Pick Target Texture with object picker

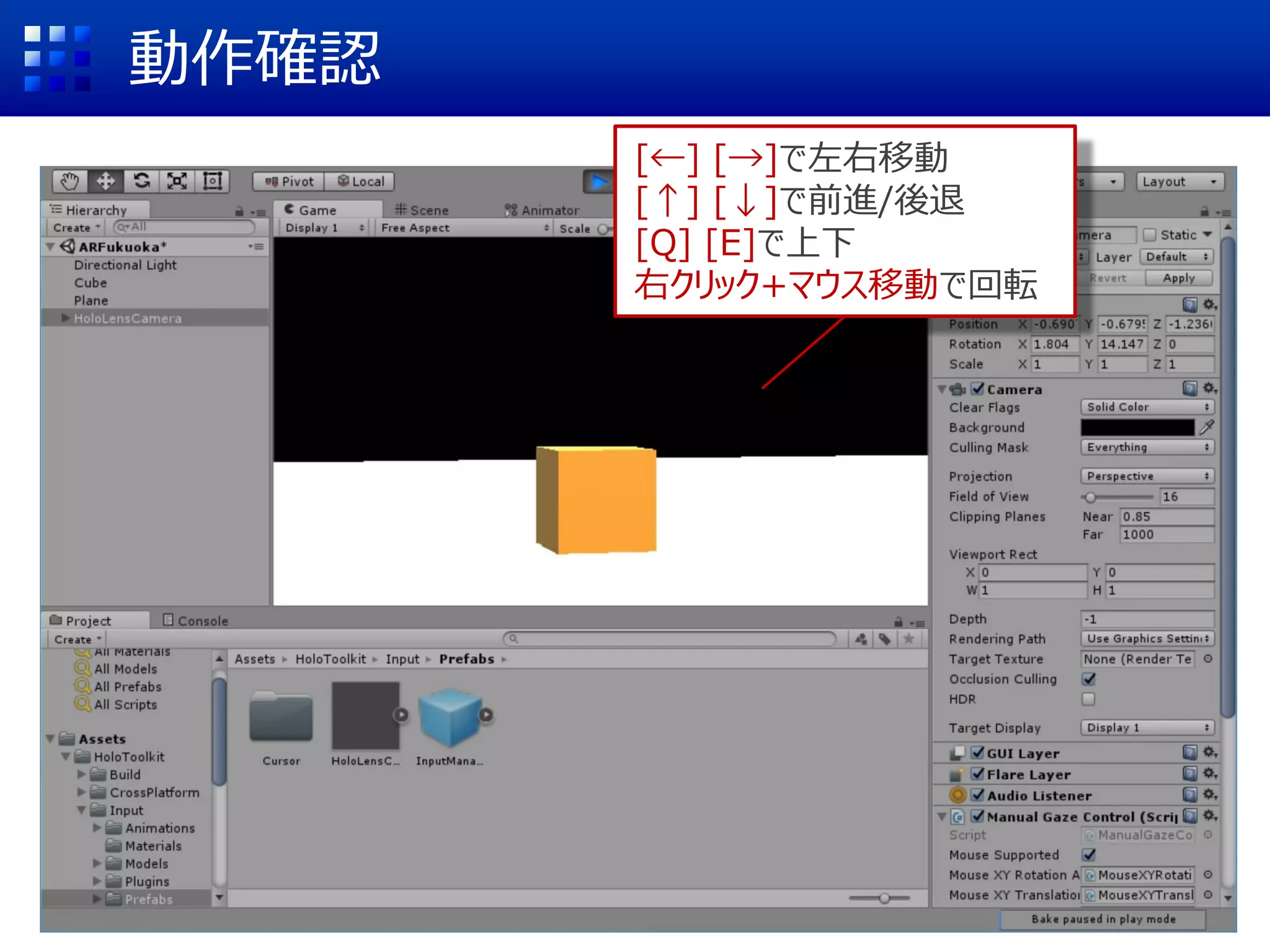[1207, 659]
